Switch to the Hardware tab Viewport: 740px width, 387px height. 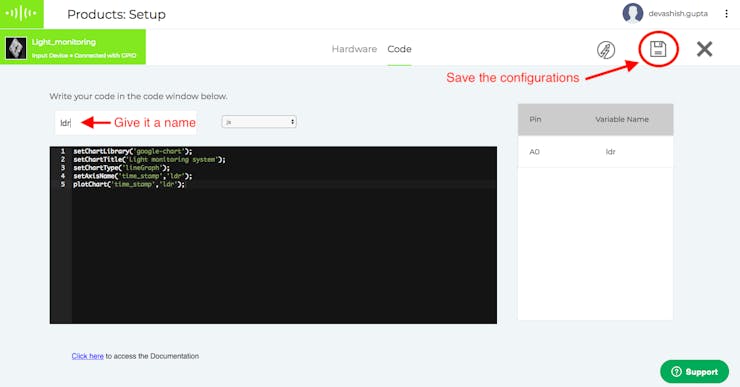click(x=354, y=49)
